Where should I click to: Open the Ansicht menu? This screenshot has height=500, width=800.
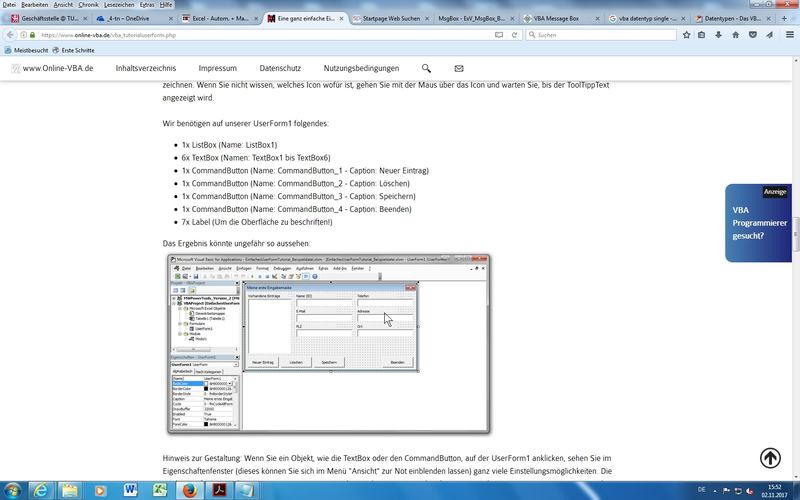pos(63,5)
